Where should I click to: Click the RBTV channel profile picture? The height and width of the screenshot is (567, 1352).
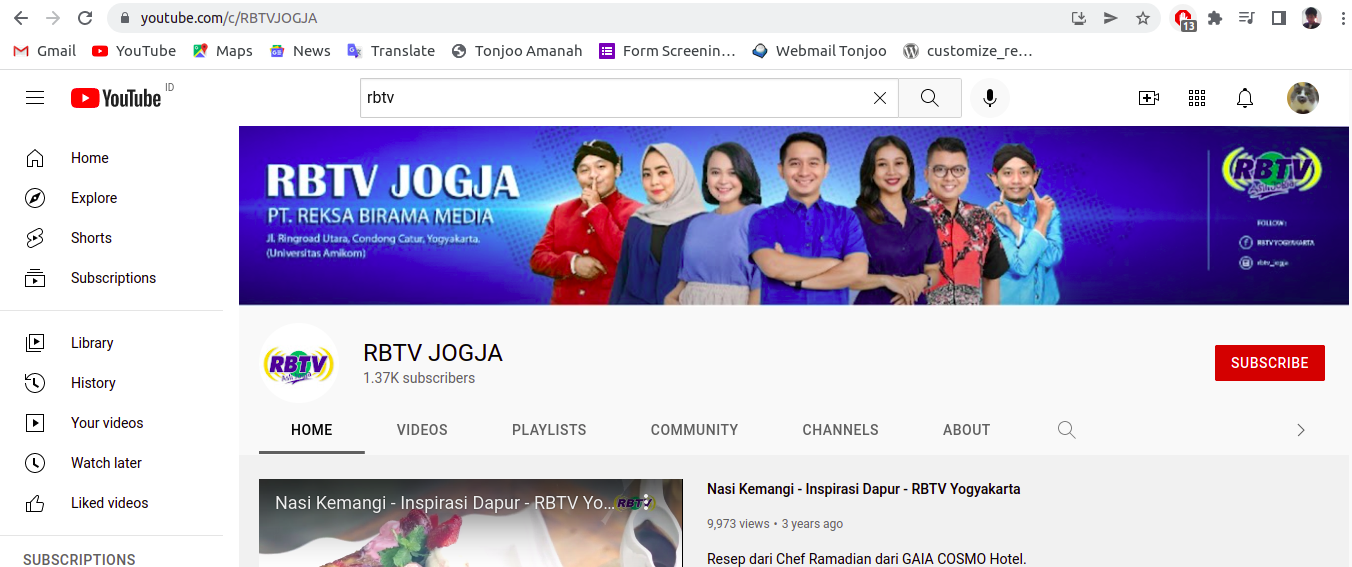coord(299,363)
